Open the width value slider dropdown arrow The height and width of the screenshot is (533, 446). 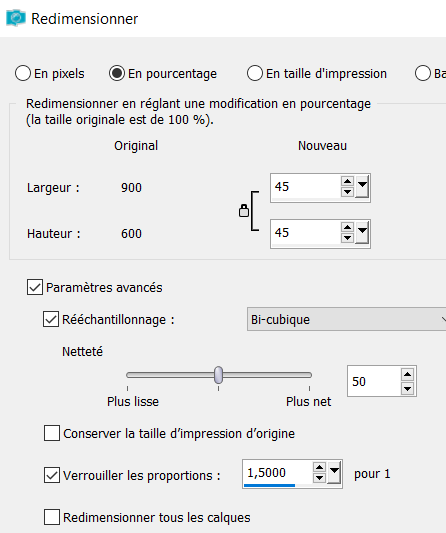(362, 187)
